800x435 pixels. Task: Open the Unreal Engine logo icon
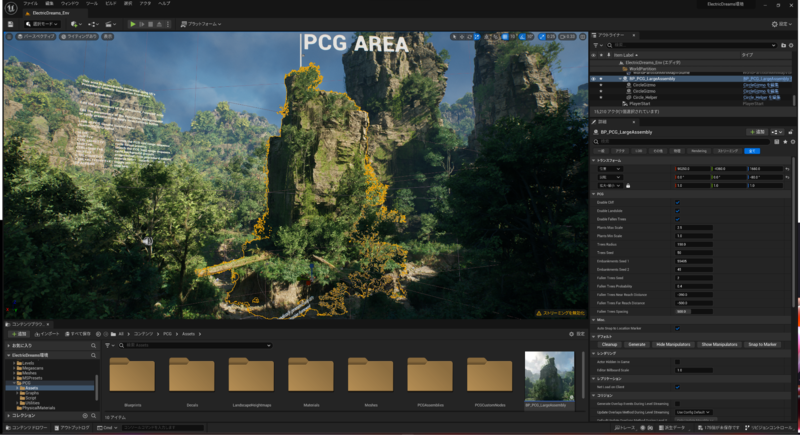click(x=9, y=6)
